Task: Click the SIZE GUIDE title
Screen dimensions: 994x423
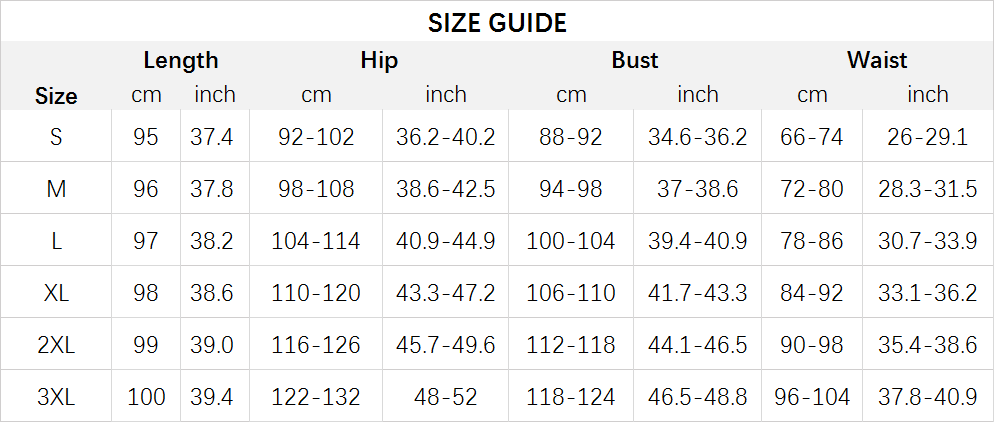Action: tap(497, 23)
